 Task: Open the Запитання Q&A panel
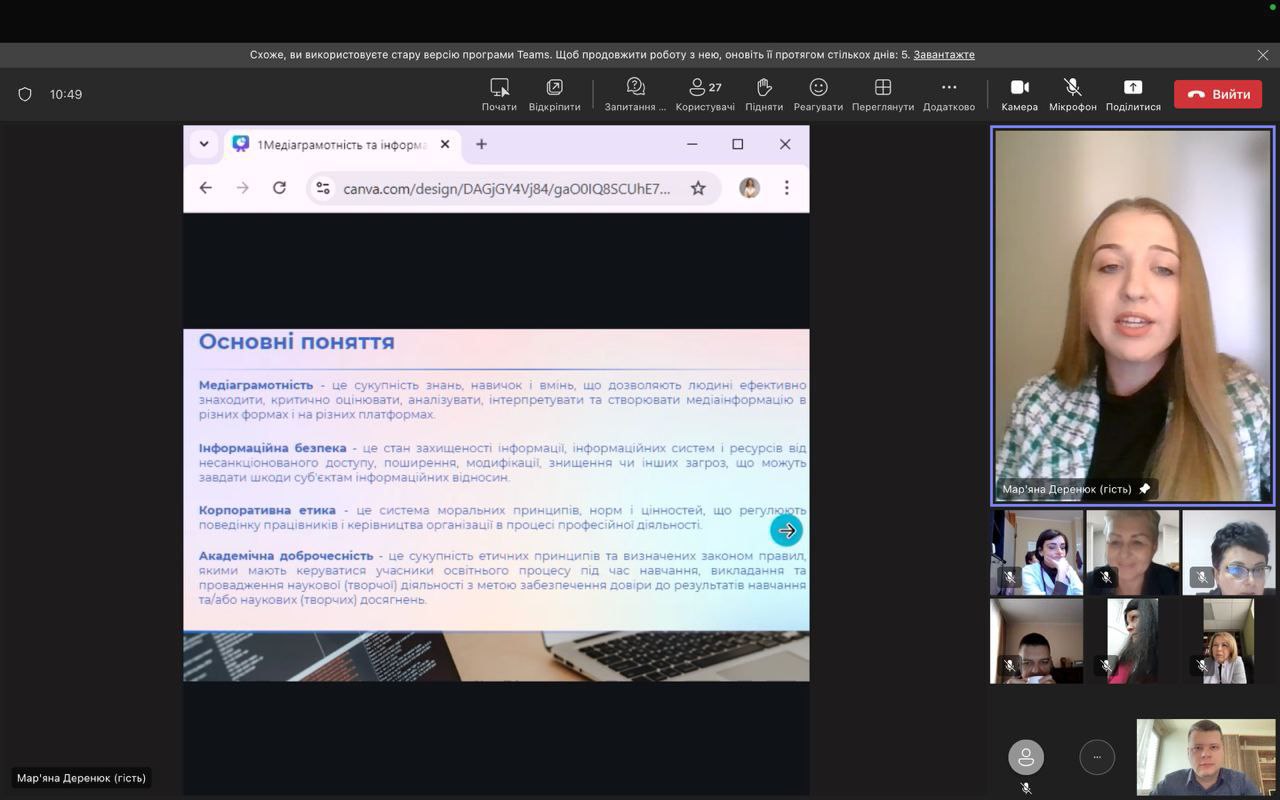635,94
